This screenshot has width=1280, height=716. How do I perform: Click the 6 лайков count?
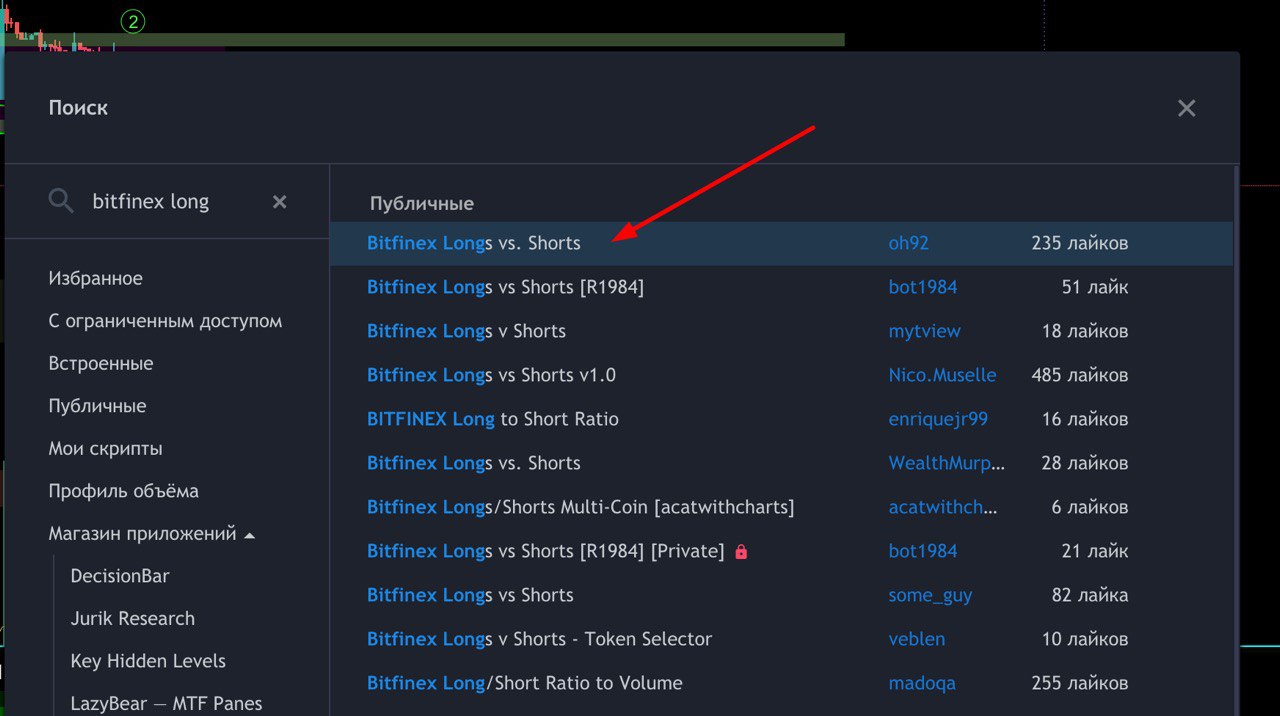(1090, 507)
